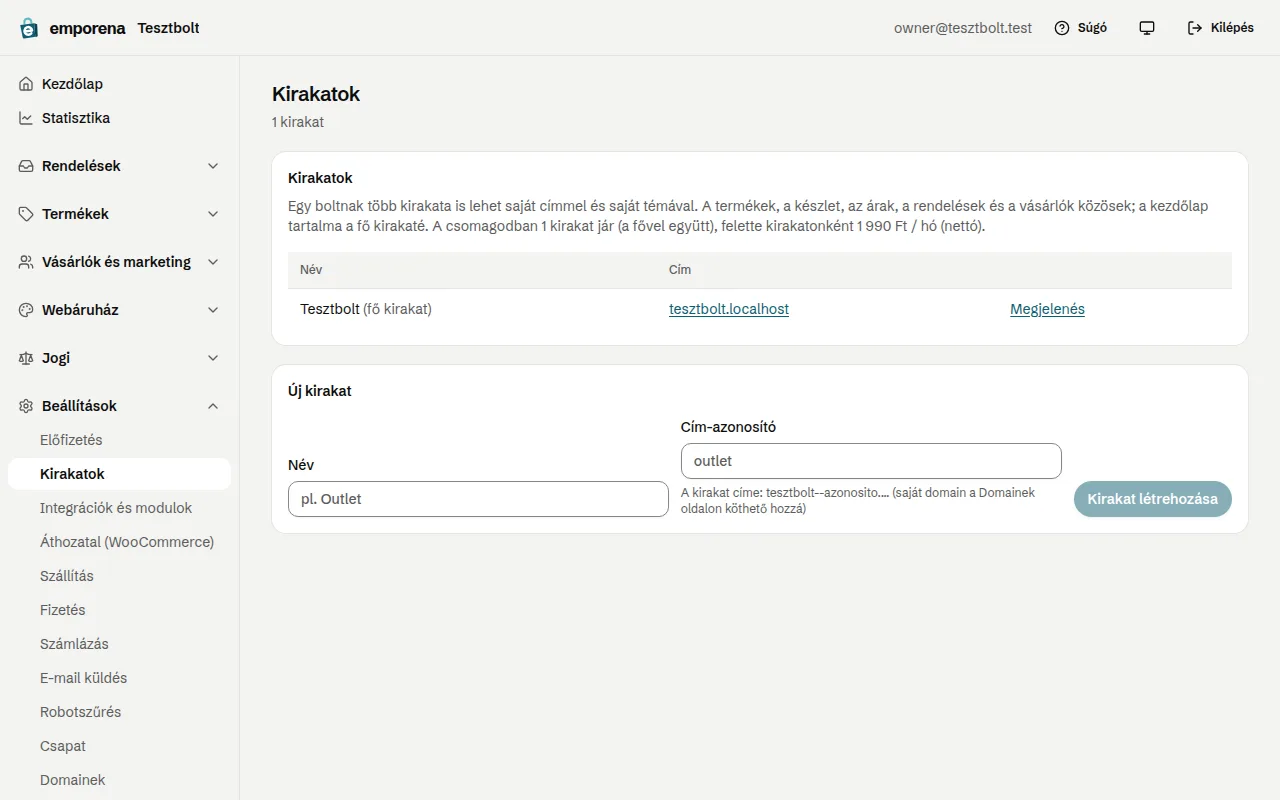
Task: Click the tag icon beside Termékek
Action: (x=26, y=214)
